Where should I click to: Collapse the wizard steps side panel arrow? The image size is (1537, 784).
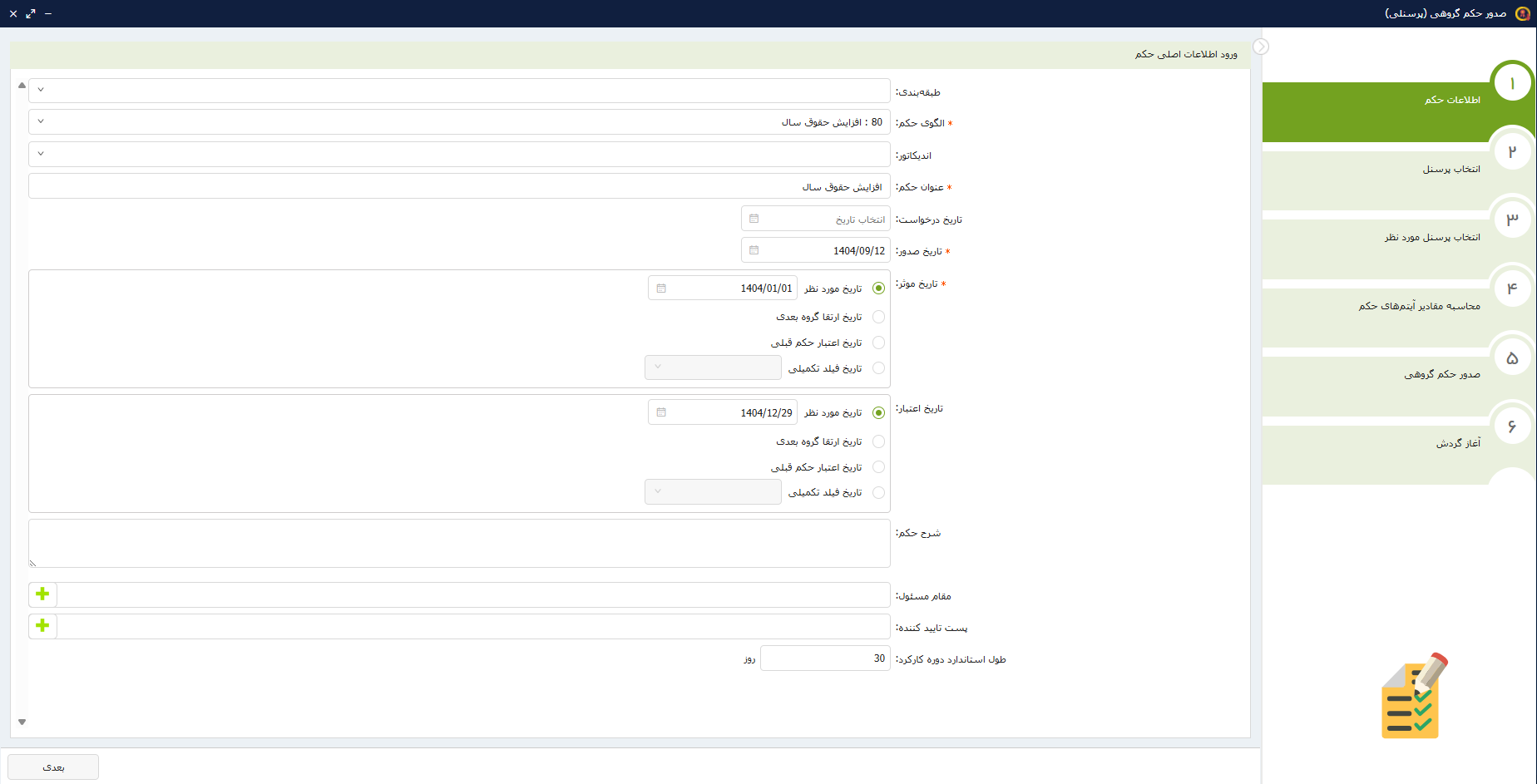pyautogui.click(x=1261, y=47)
